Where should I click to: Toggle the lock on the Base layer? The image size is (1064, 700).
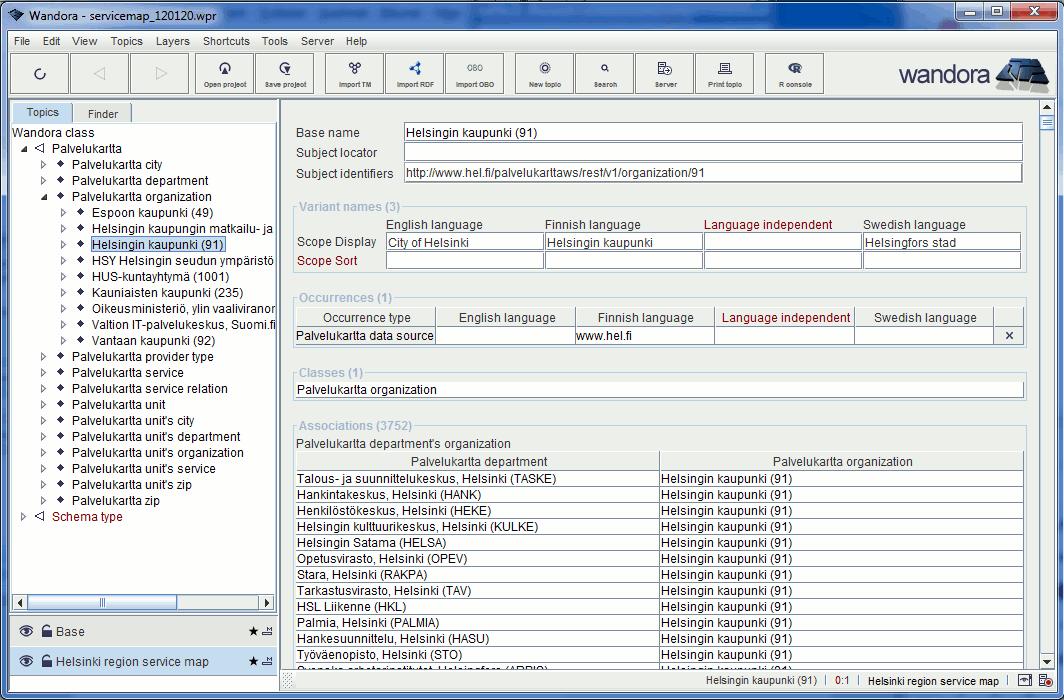pyautogui.click(x=46, y=631)
